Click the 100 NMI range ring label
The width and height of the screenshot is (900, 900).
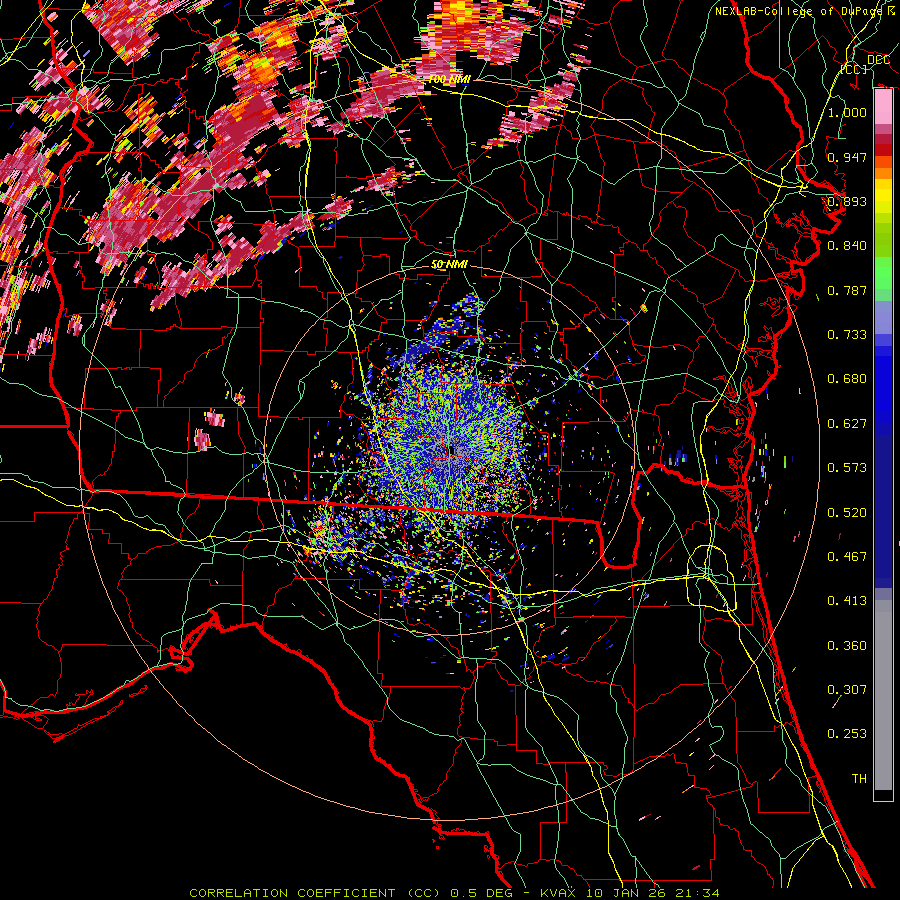click(x=449, y=79)
